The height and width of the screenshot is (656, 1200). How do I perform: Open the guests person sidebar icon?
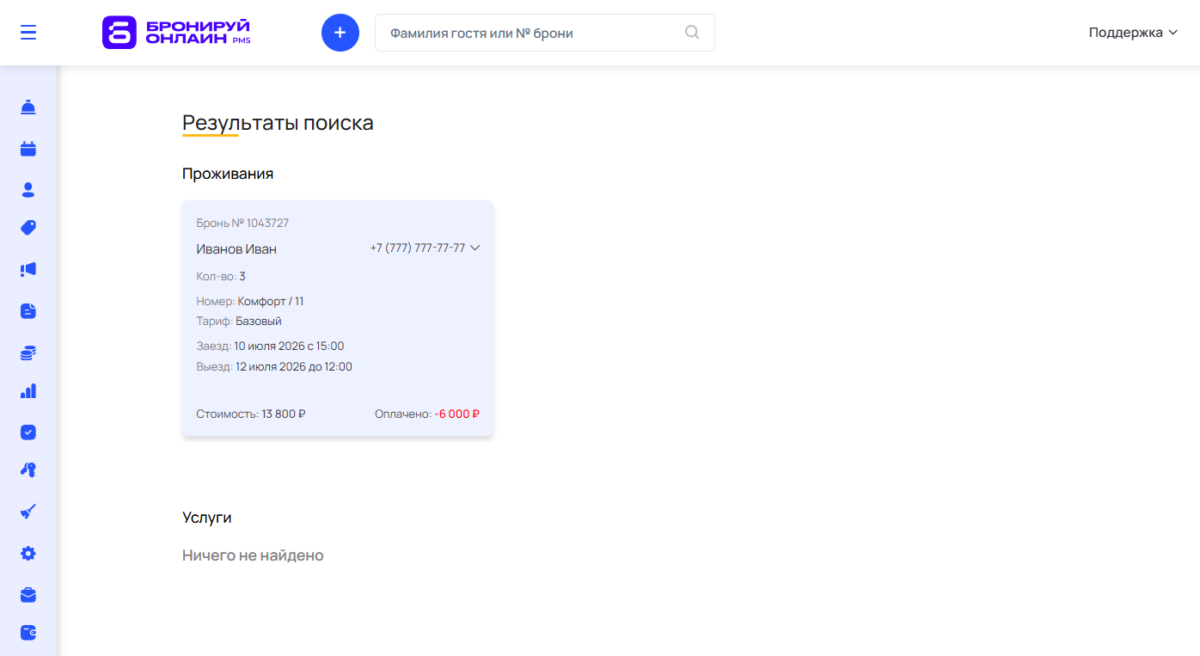[x=28, y=189]
